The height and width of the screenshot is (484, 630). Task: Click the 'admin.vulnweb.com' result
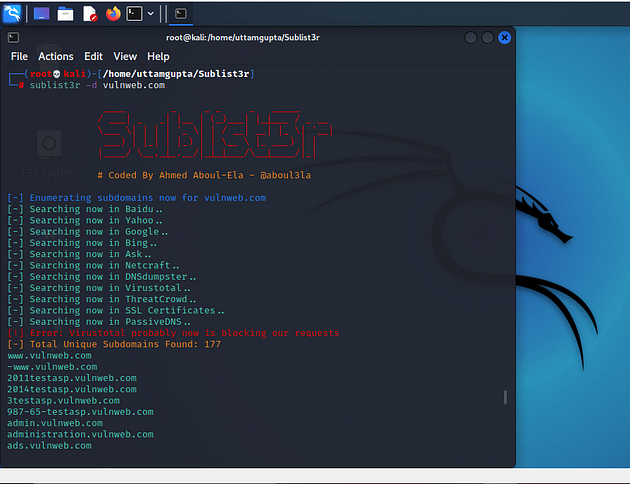click(x=55, y=423)
